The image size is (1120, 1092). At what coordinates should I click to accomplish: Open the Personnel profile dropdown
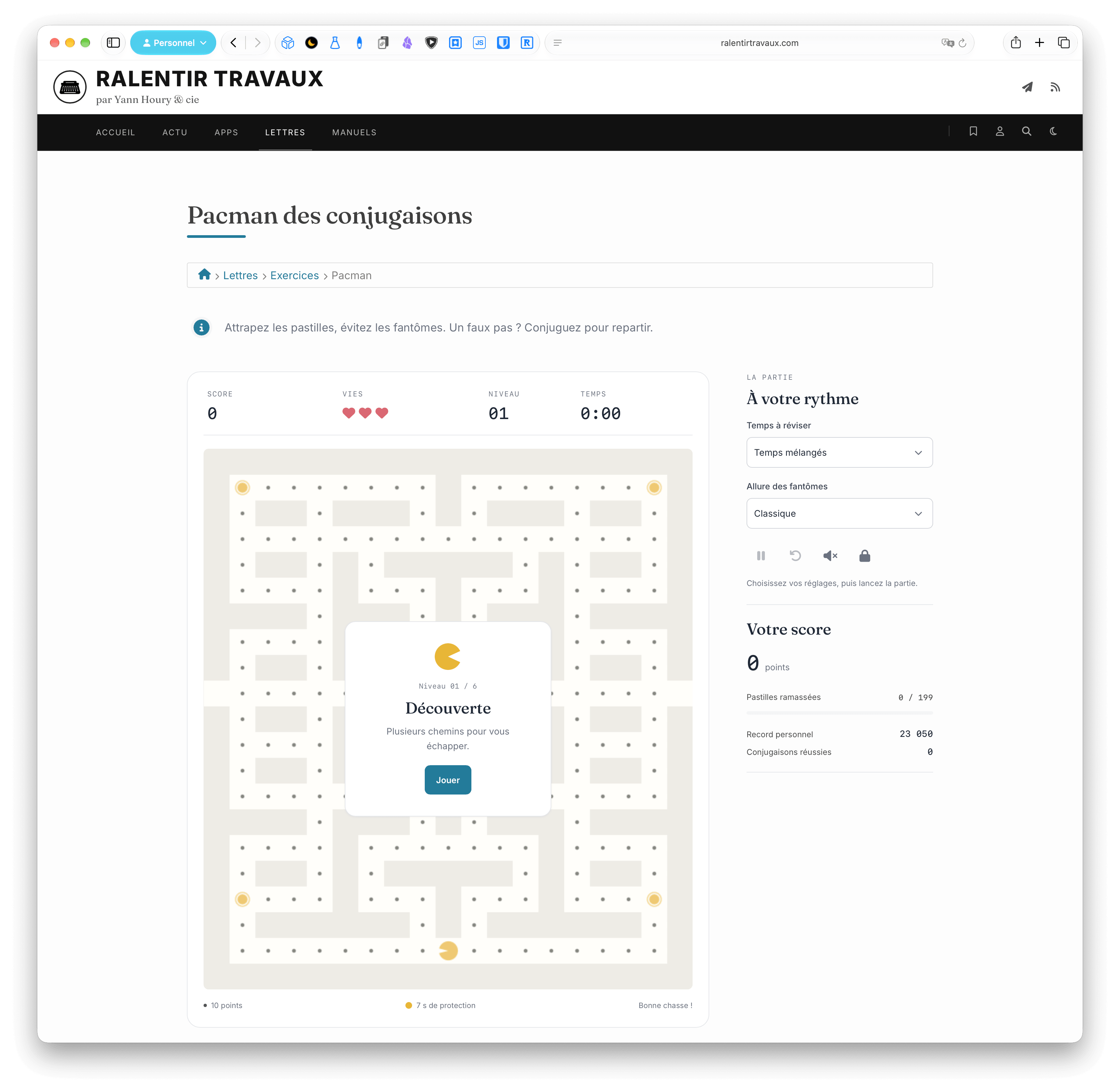[x=173, y=42]
